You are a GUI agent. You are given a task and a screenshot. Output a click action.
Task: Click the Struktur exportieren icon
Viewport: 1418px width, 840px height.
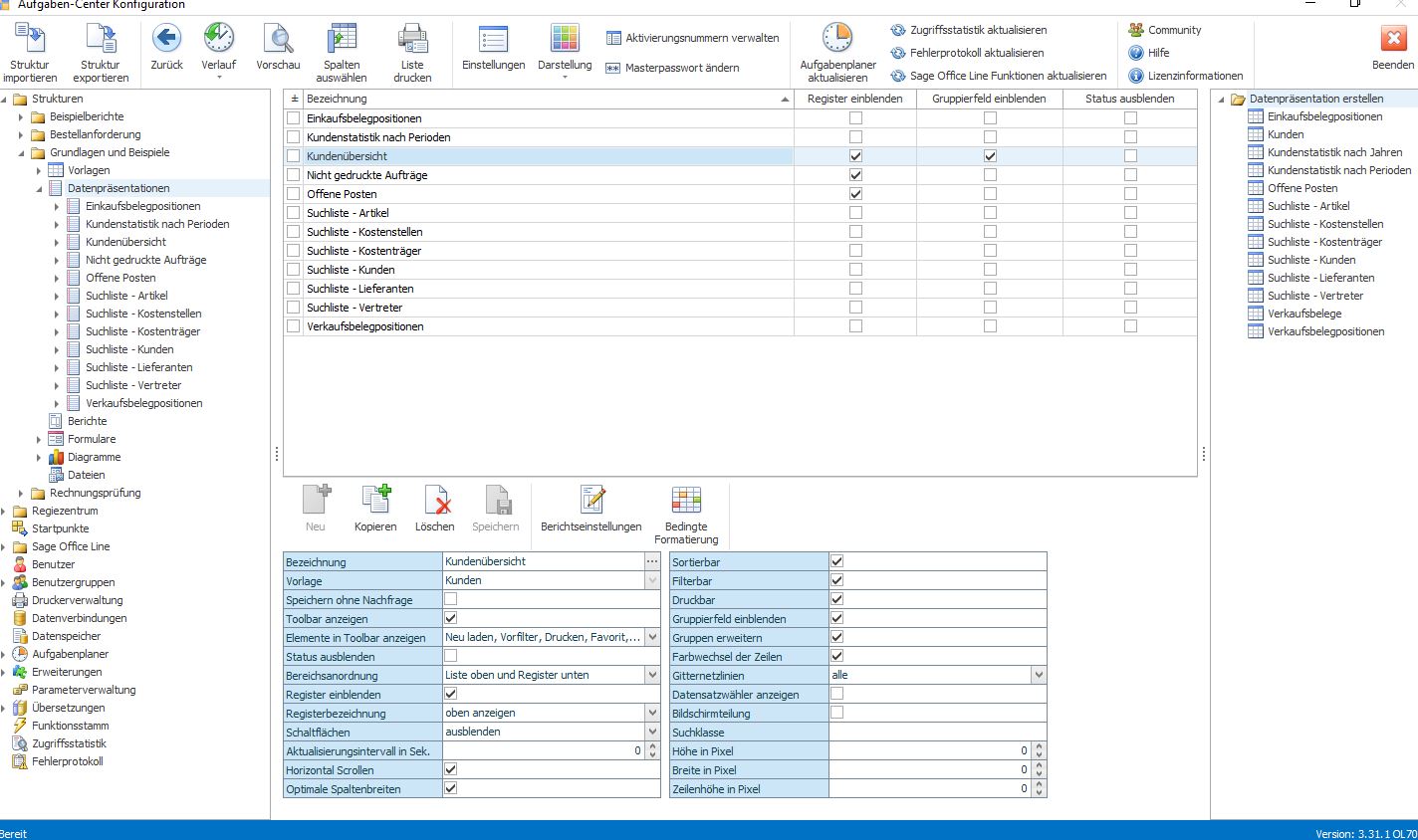click(101, 38)
